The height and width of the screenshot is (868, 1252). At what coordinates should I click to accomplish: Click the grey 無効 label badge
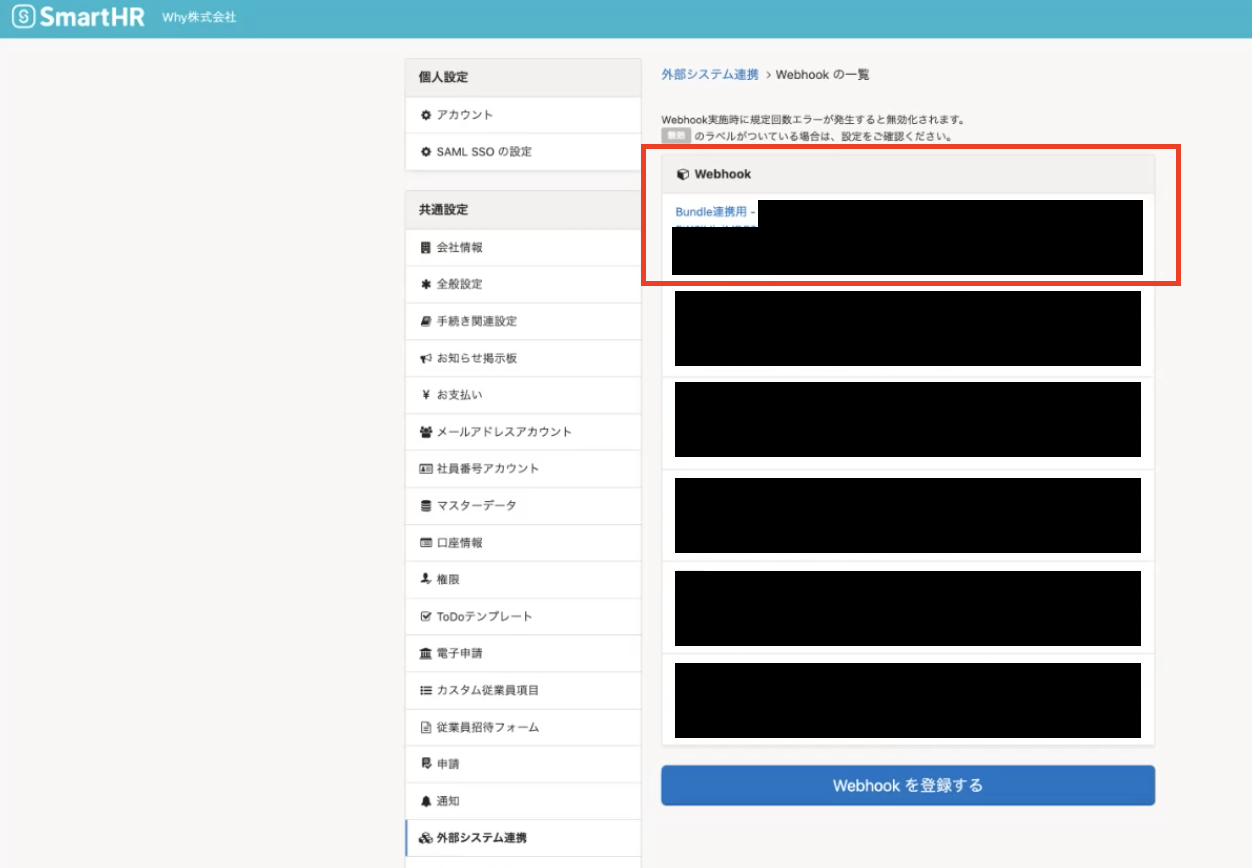coord(676,136)
